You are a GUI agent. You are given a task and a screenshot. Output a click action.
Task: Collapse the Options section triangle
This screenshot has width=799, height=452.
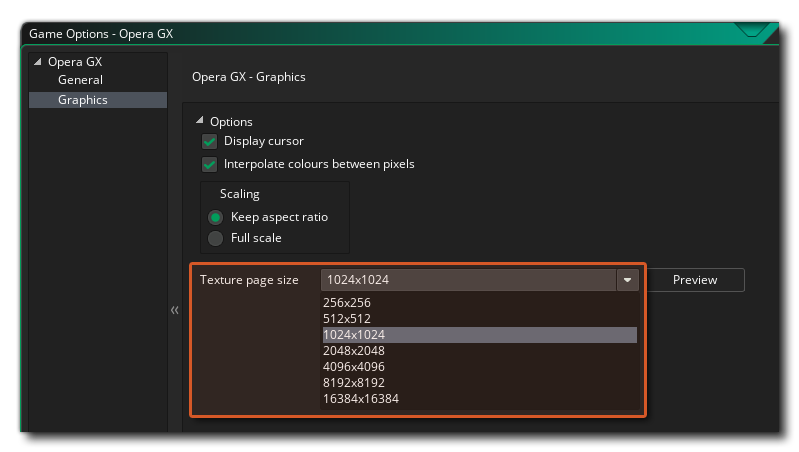coord(200,121)
